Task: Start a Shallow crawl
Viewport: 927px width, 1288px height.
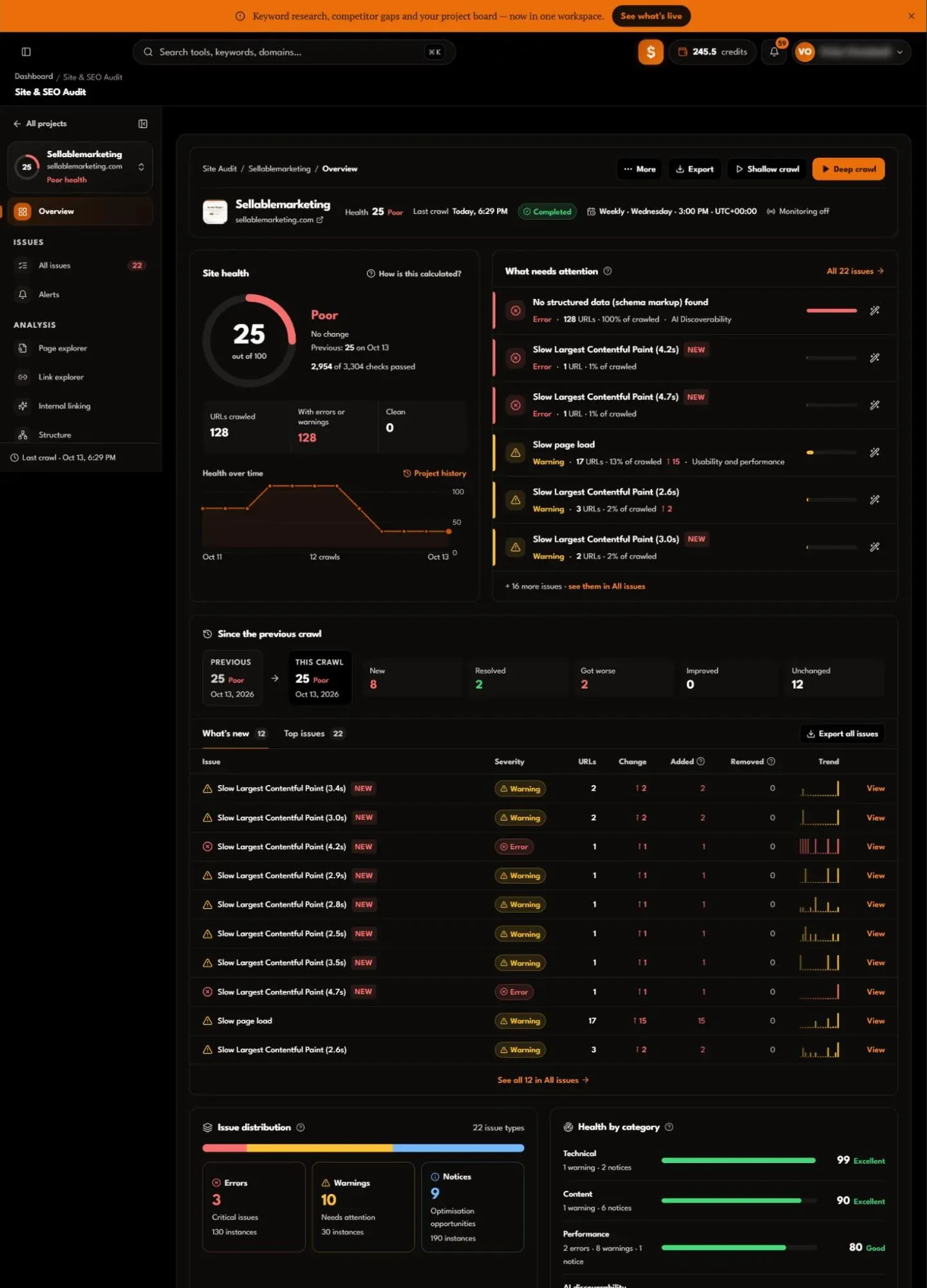Action: click(767, 169)
